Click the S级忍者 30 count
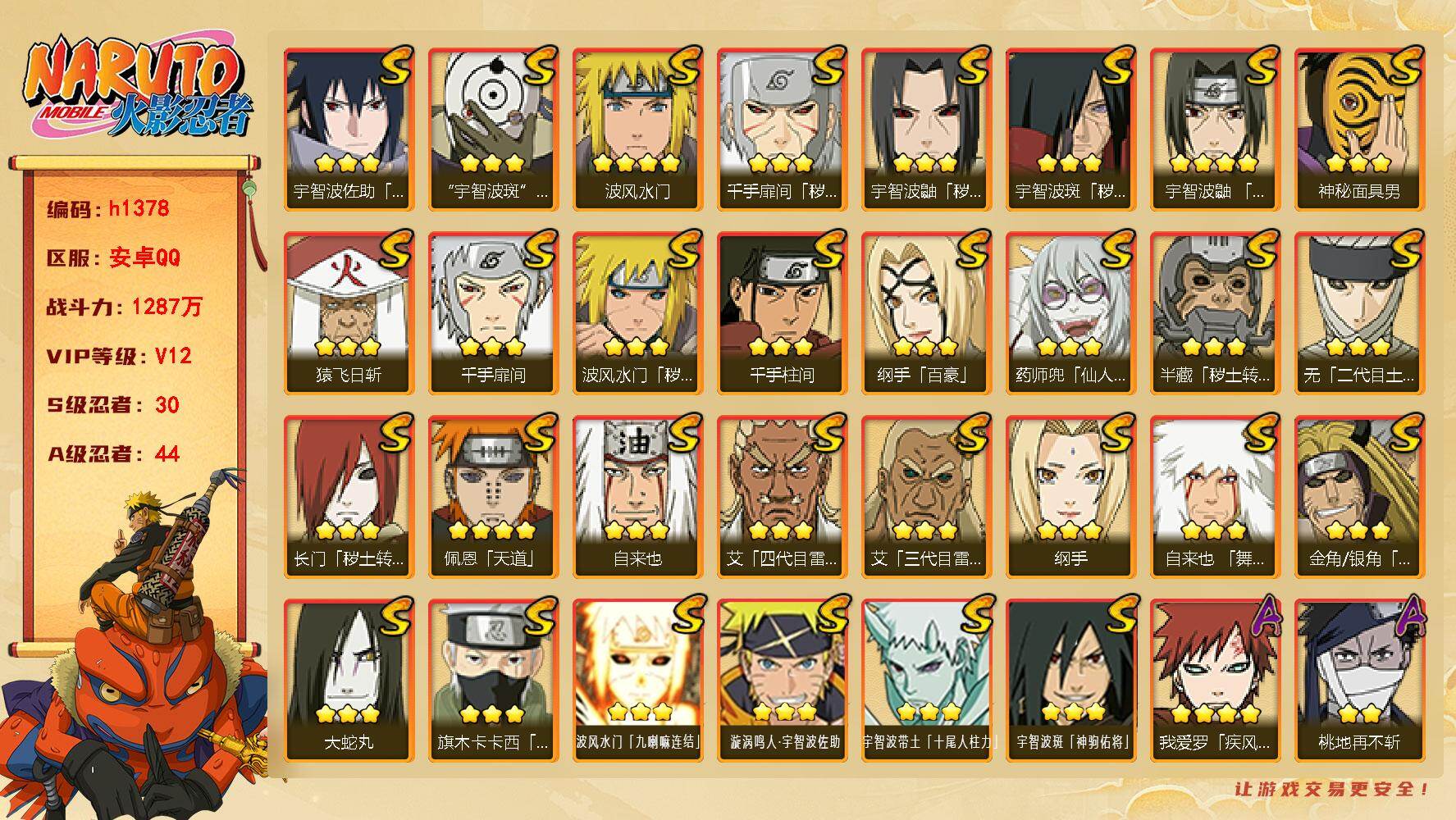The image size is (1456, 820). pyautogui.click(x=112, y=405)
